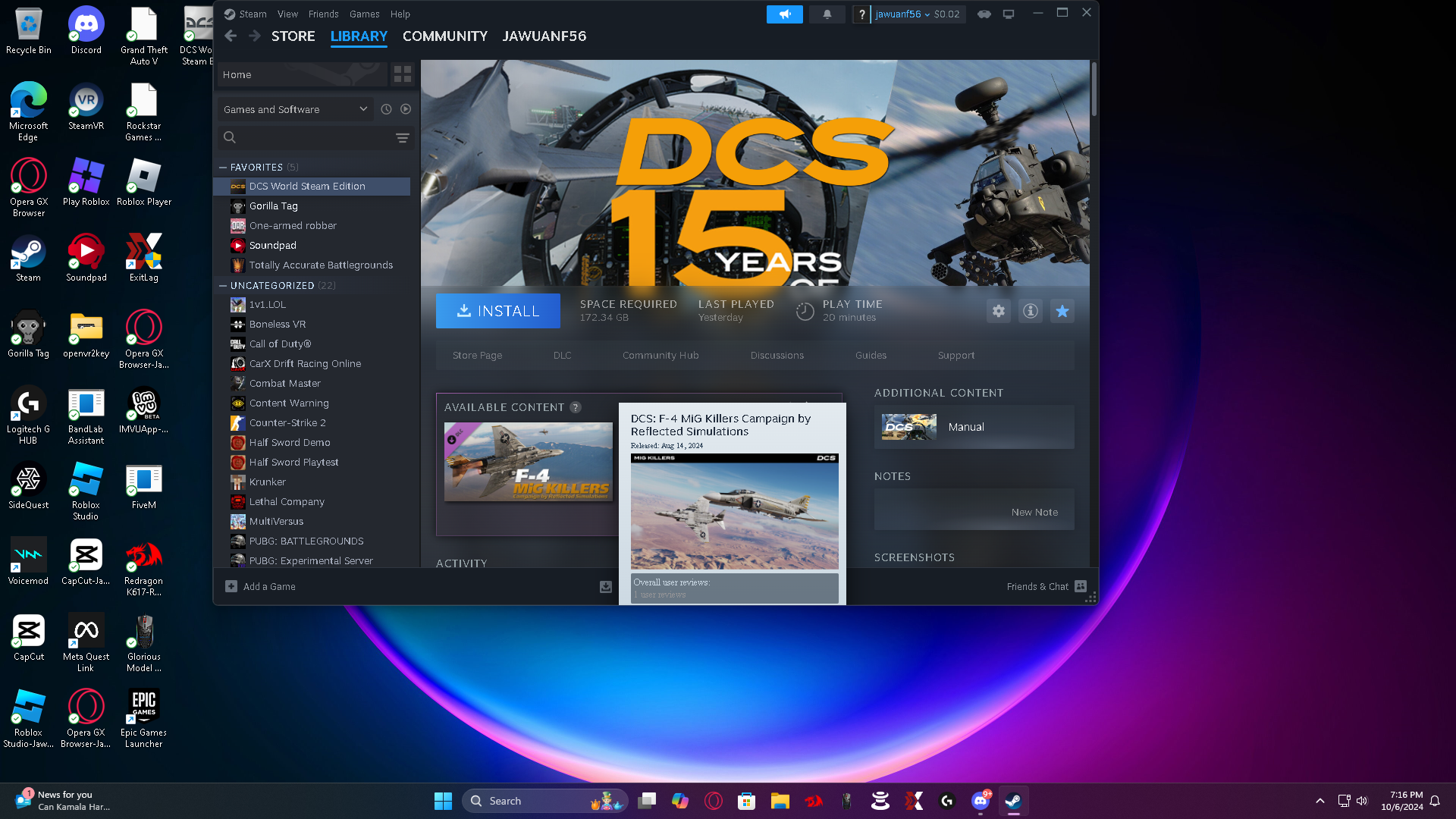Open the downloads manager icon

[x=605, y=587]
